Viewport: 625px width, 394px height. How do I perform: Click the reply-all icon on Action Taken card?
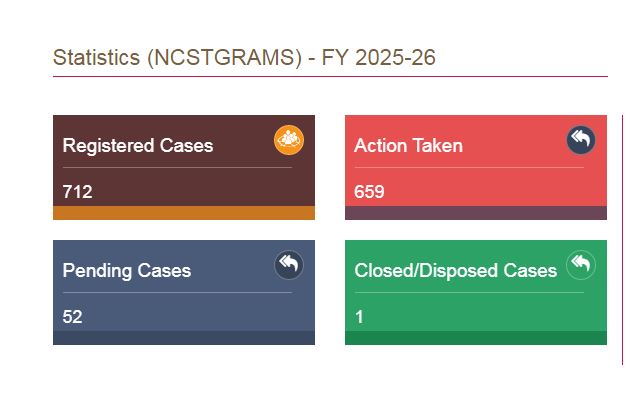pos(581,140)
